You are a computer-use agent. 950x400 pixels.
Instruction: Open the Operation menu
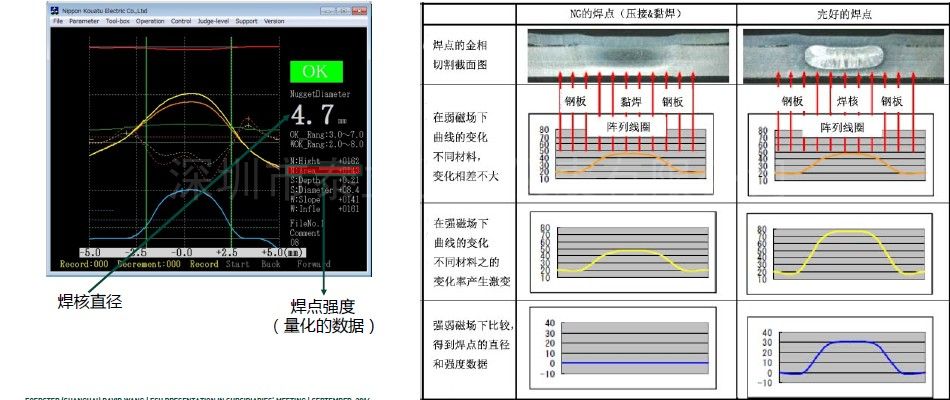[x=151, y=21]
